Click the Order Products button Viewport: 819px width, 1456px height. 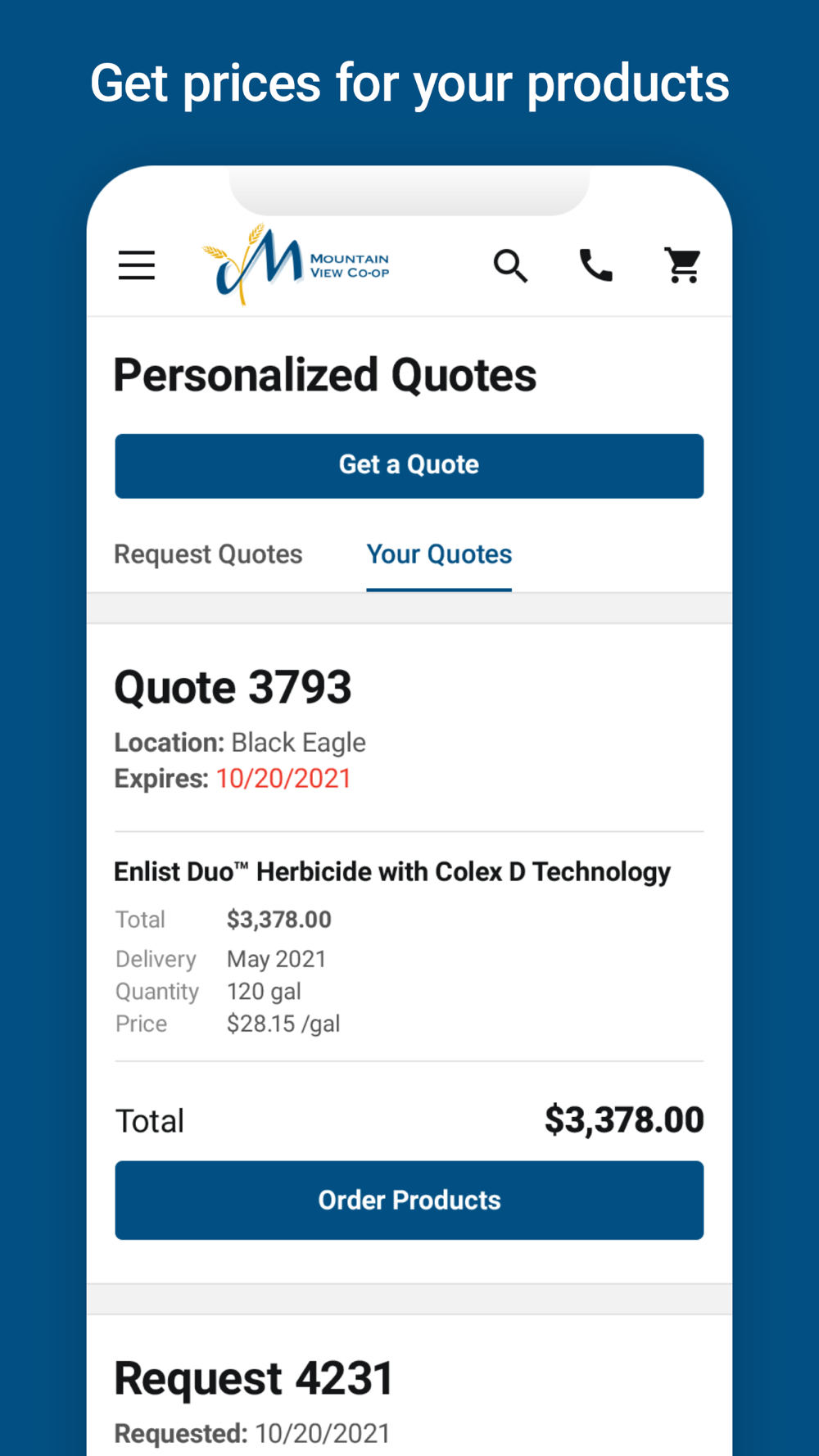click(x=409, y=1200)
